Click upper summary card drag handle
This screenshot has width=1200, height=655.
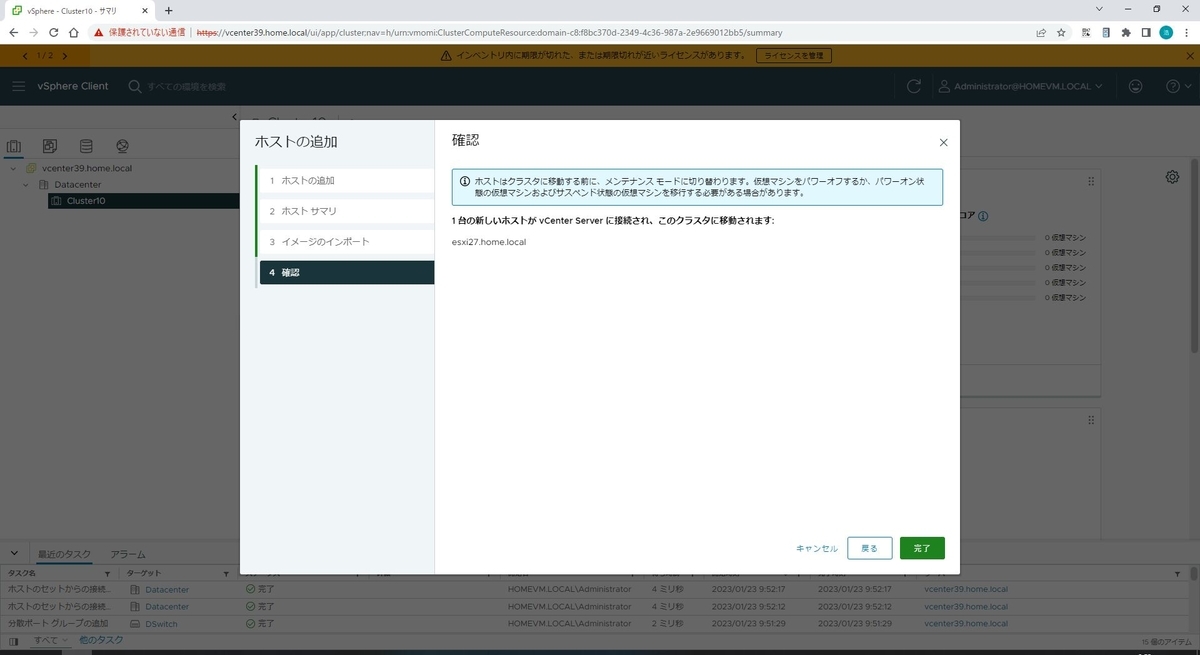click(1091, 181)
